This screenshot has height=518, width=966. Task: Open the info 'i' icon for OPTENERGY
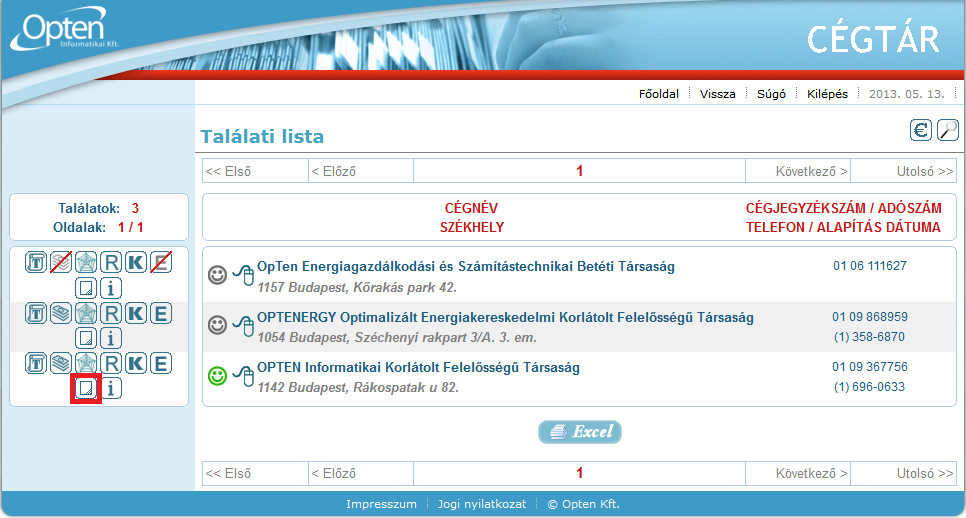[111, 338]
